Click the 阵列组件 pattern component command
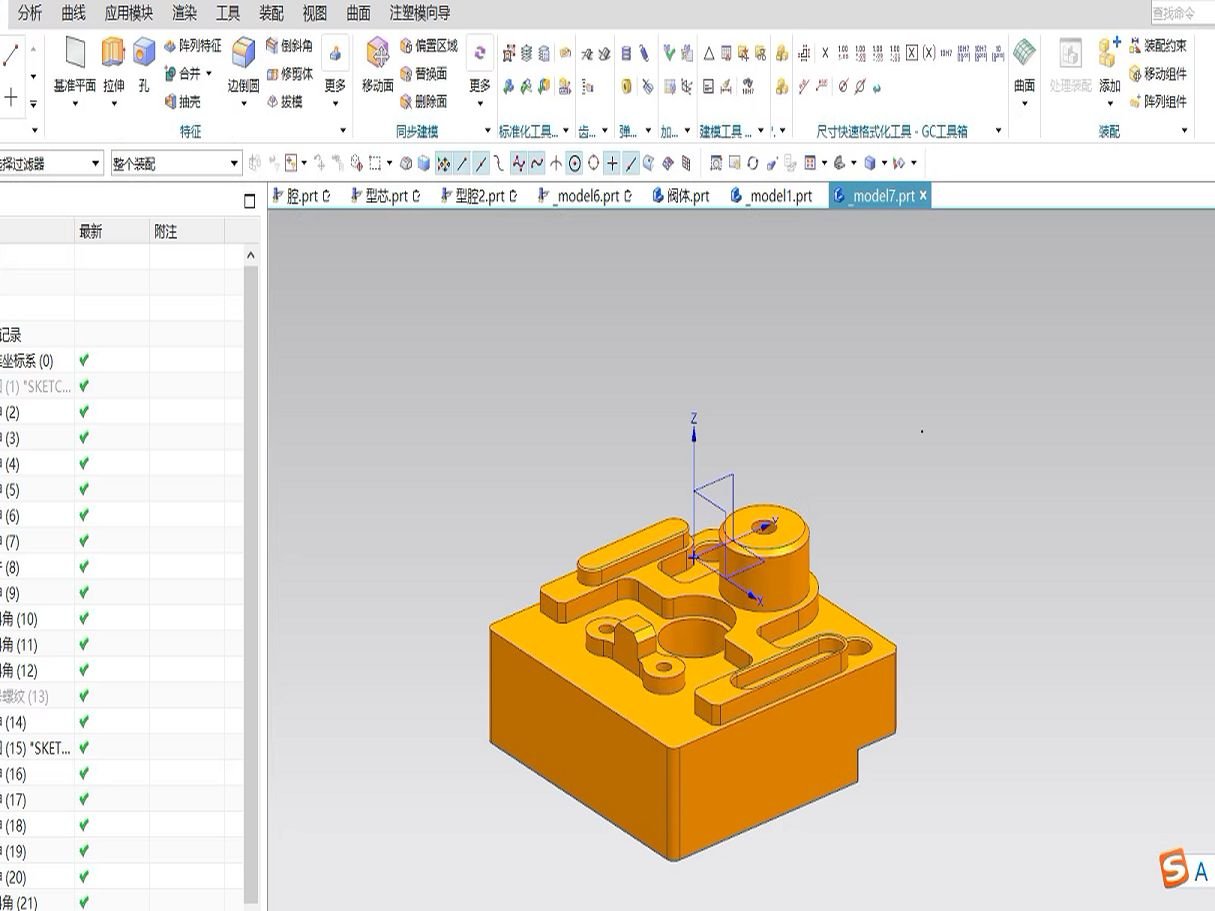The width and height of the screenshot is (1215, 911). [1158, 102]
